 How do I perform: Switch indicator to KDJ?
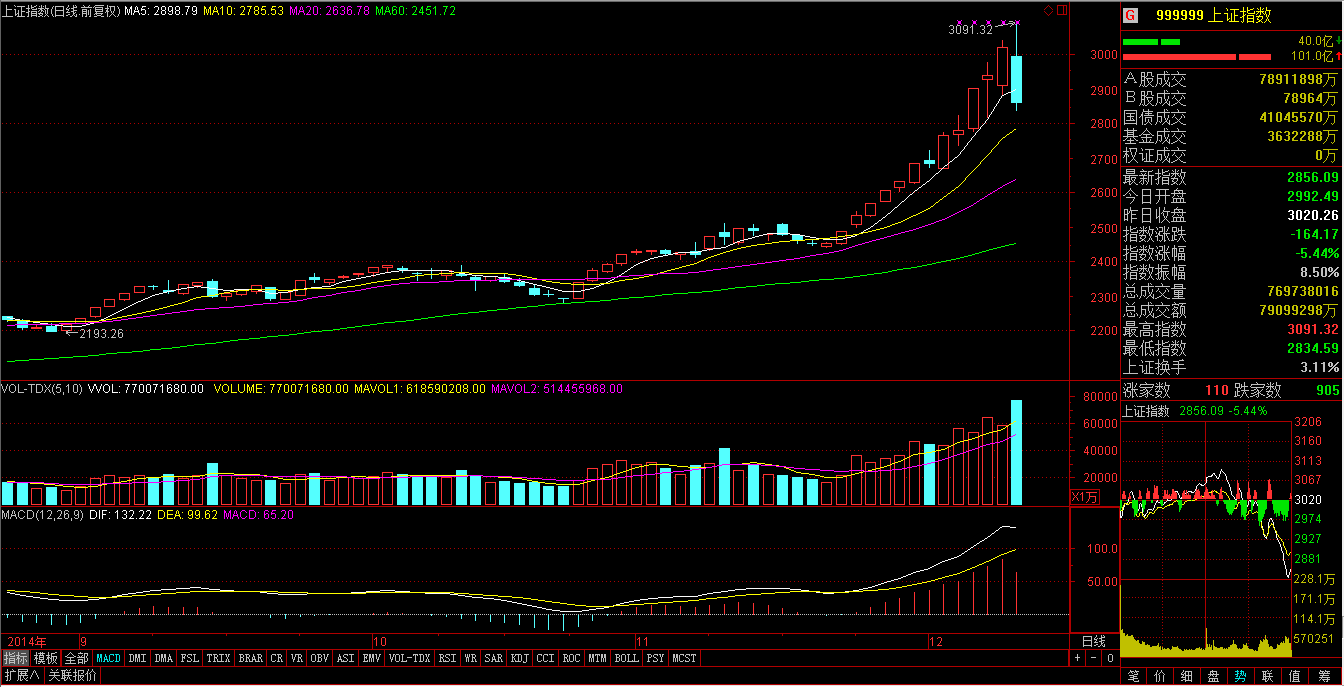(x=518, y=658)
